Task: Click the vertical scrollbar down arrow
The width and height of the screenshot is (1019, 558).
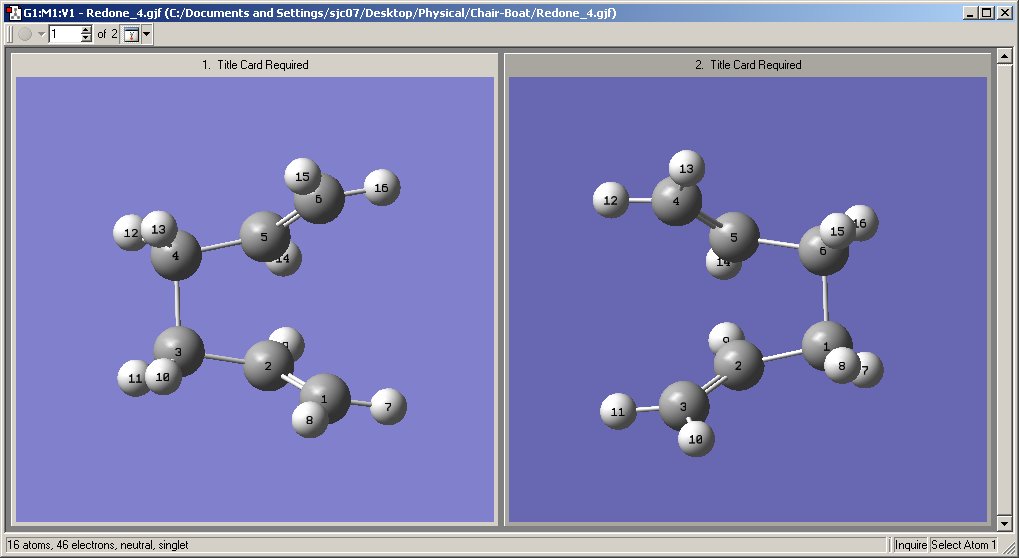Action: tap(1005, 522)
